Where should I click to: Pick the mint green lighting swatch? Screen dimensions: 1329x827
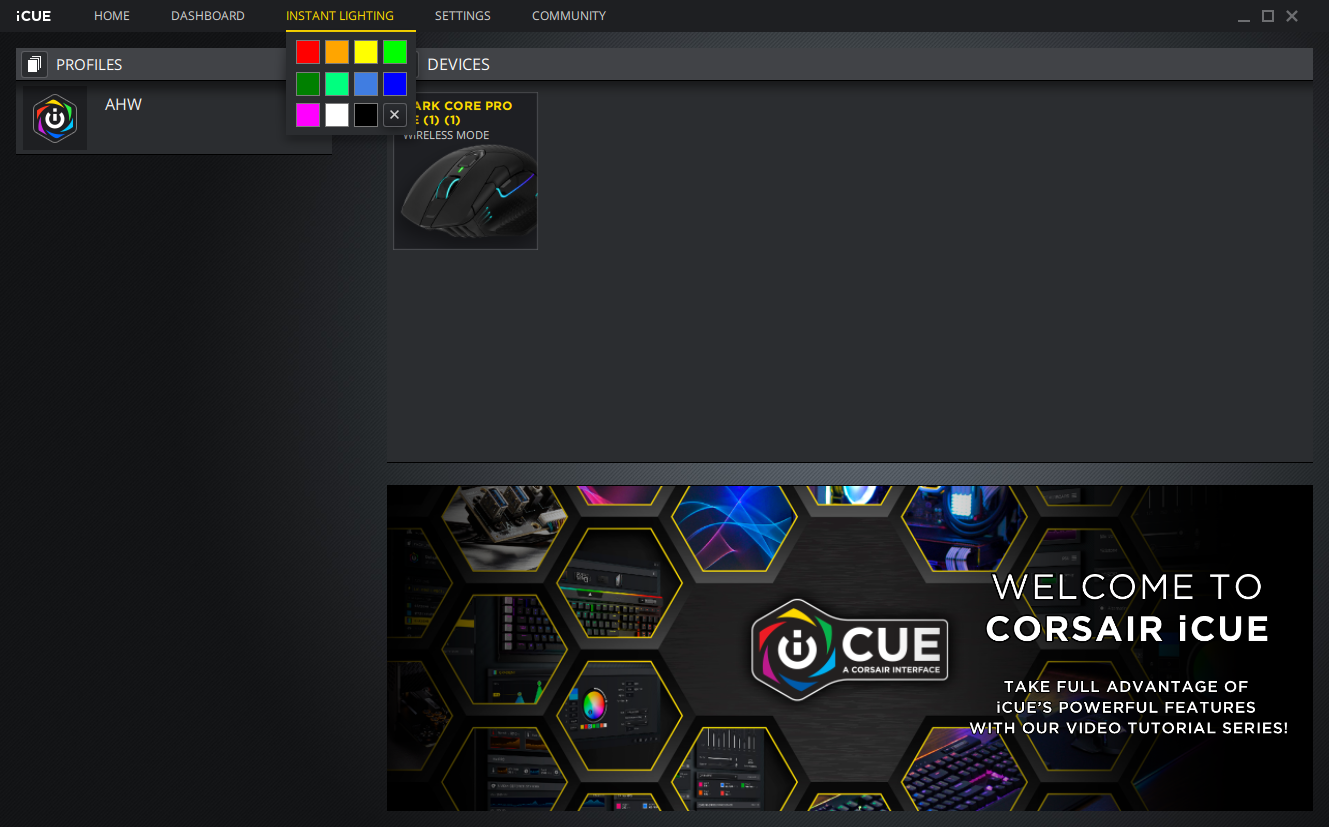tap(337, 84)
